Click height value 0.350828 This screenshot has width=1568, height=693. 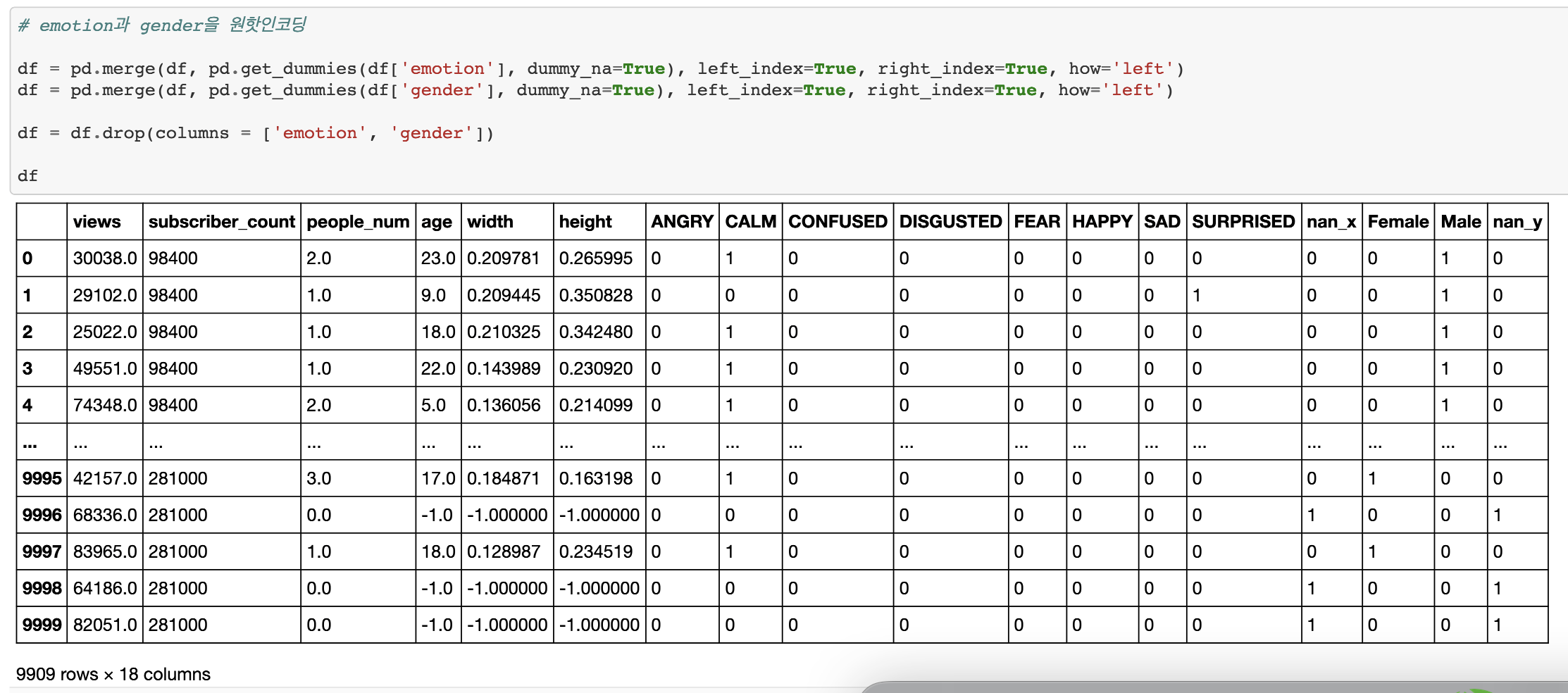point(596,295)
